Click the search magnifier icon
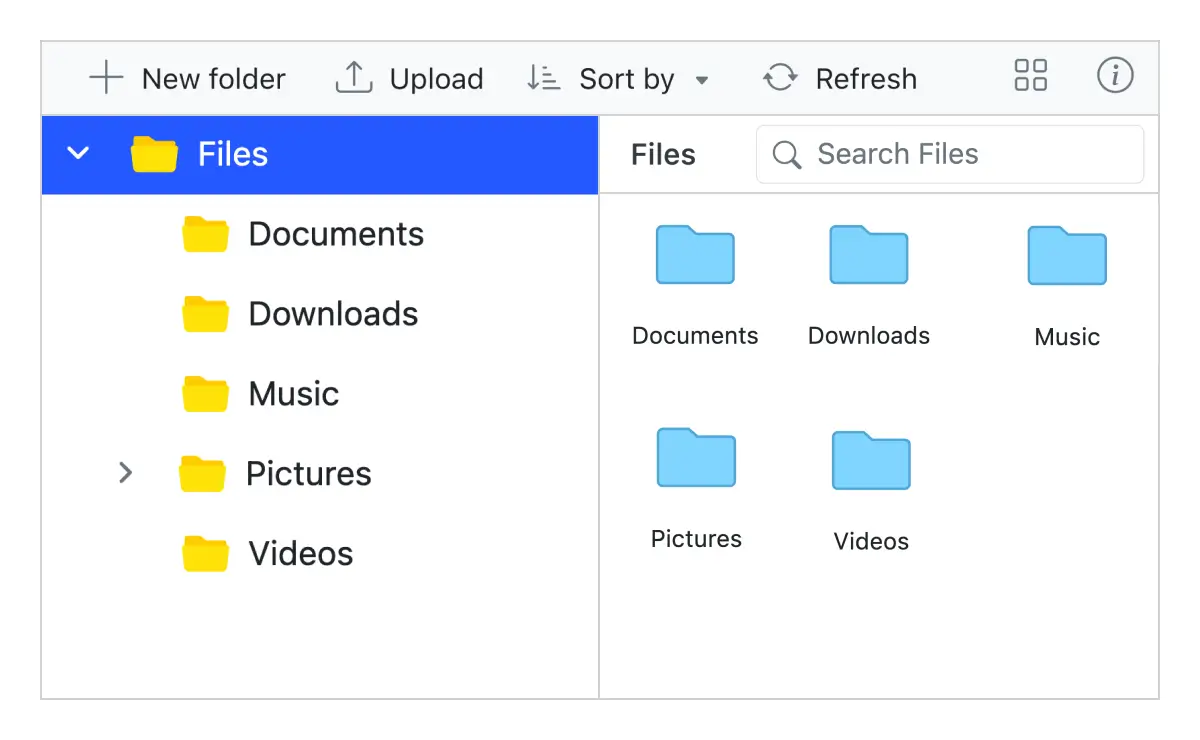 click(x=786, y=154)
